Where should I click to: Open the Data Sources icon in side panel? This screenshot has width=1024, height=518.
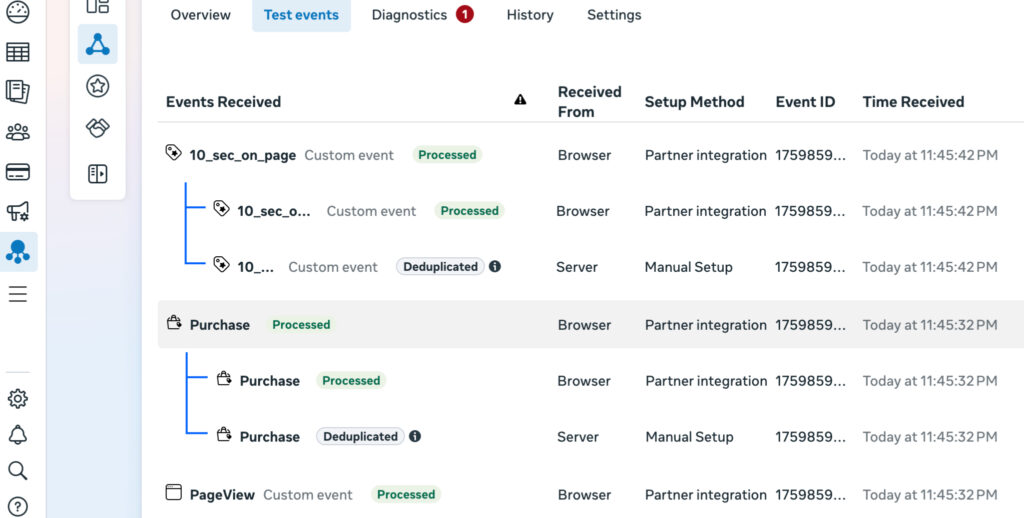pyautogui.click(x=97, y=44)
